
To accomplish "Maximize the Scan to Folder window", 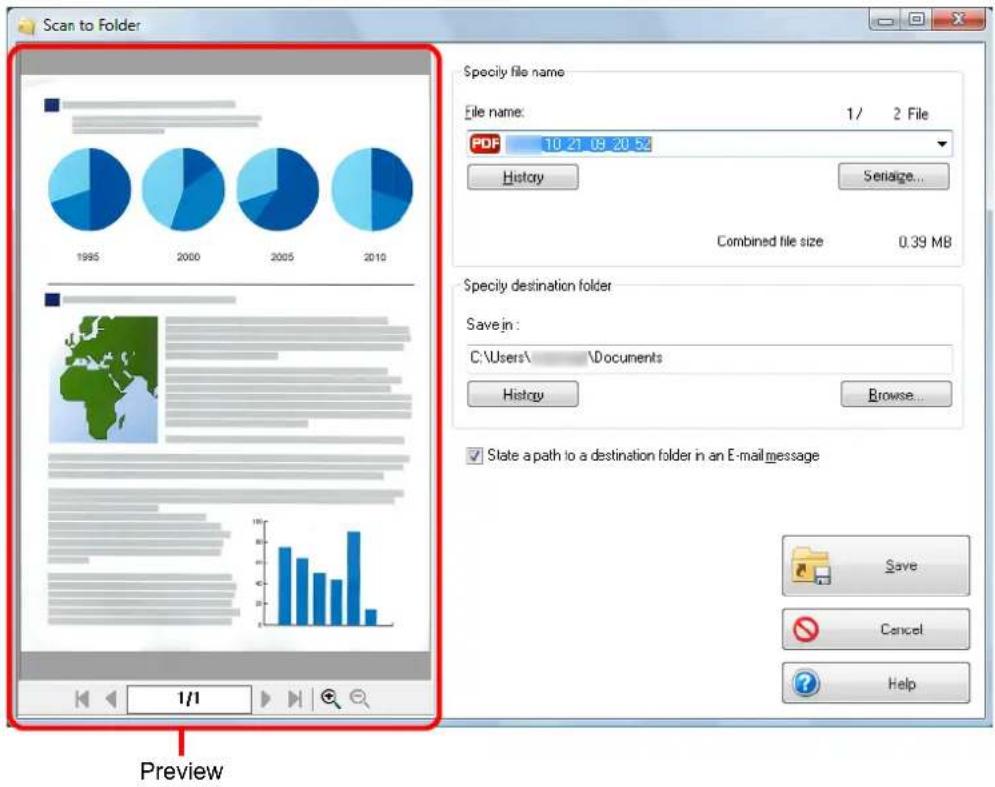I will pyautogui.click(x=916, y=20).
